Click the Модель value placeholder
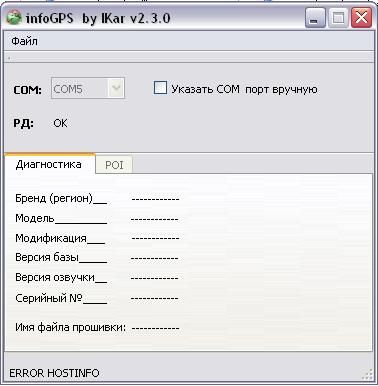The height and width of the screenshot is (386, 378). pyautogui.click(x=154, y=219)
